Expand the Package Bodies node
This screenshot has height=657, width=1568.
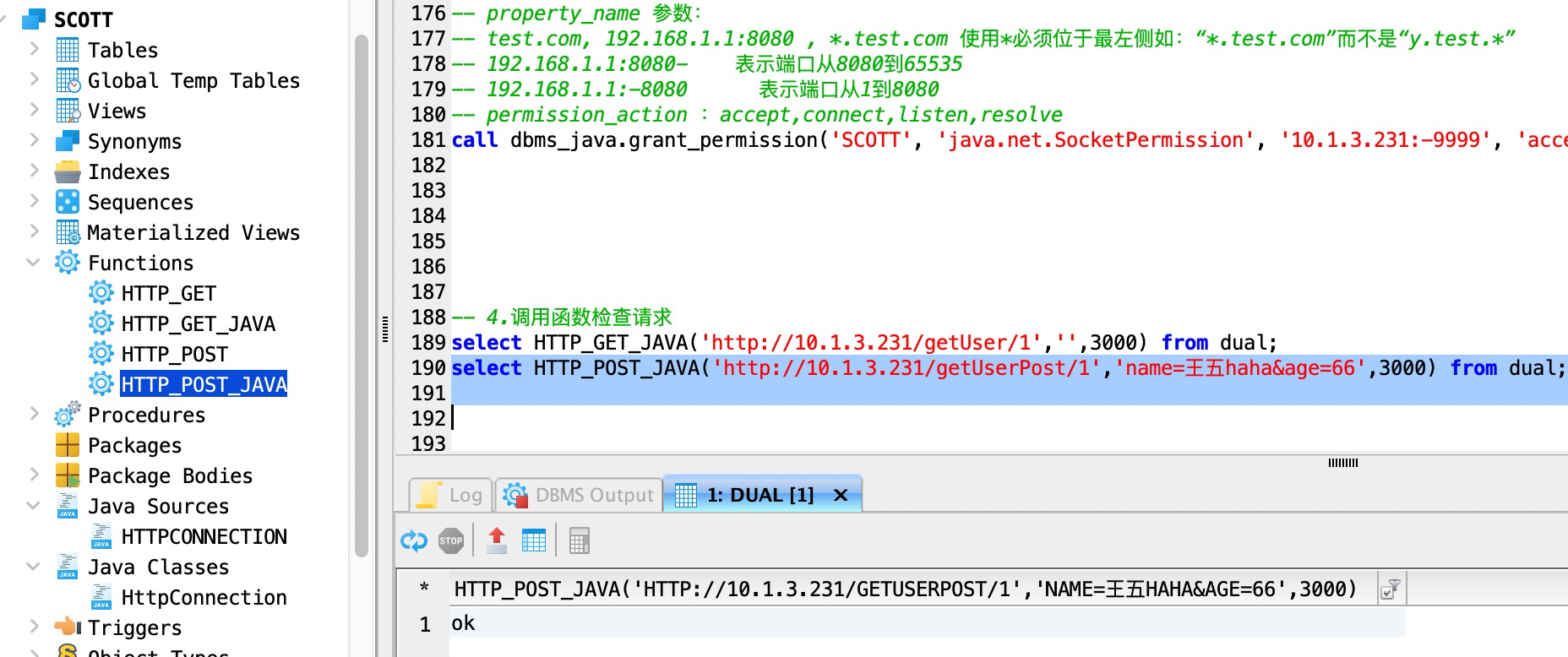tap(35, 475)
